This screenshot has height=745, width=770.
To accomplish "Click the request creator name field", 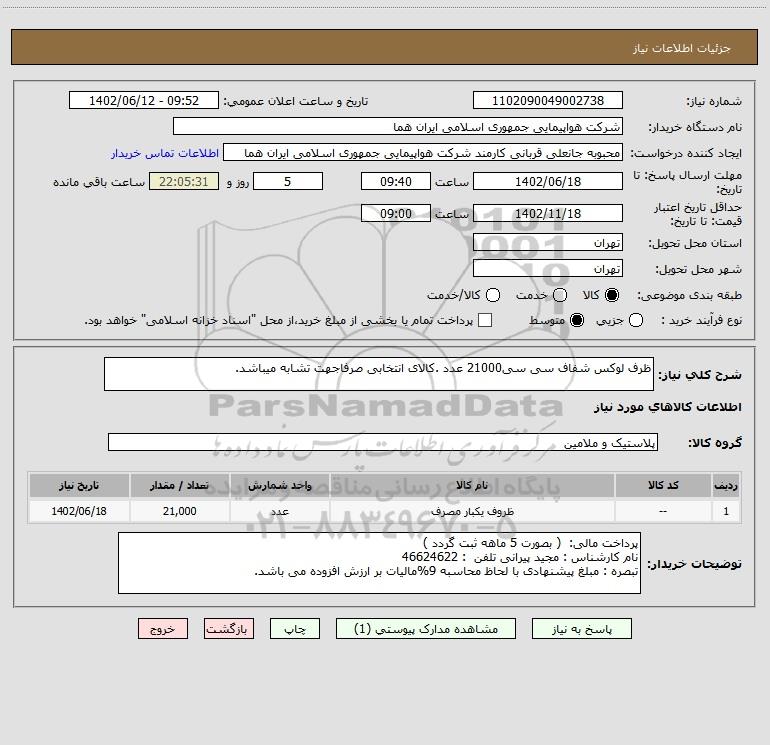I will [423, 152].
